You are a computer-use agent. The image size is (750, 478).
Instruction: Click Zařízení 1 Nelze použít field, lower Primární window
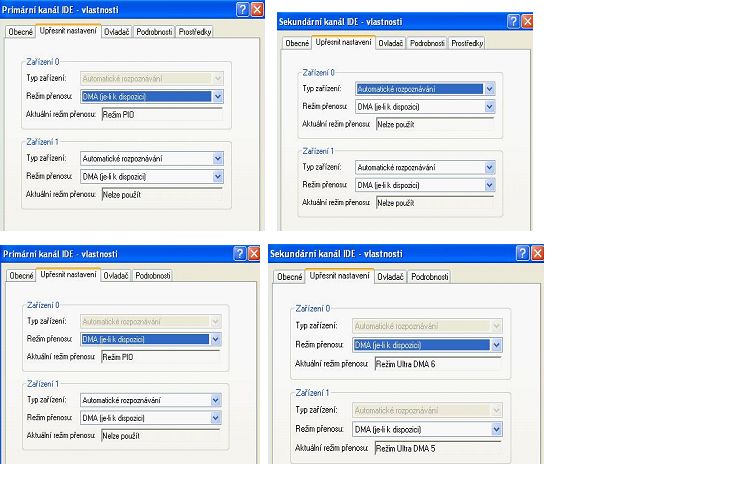tap(161, 436)
